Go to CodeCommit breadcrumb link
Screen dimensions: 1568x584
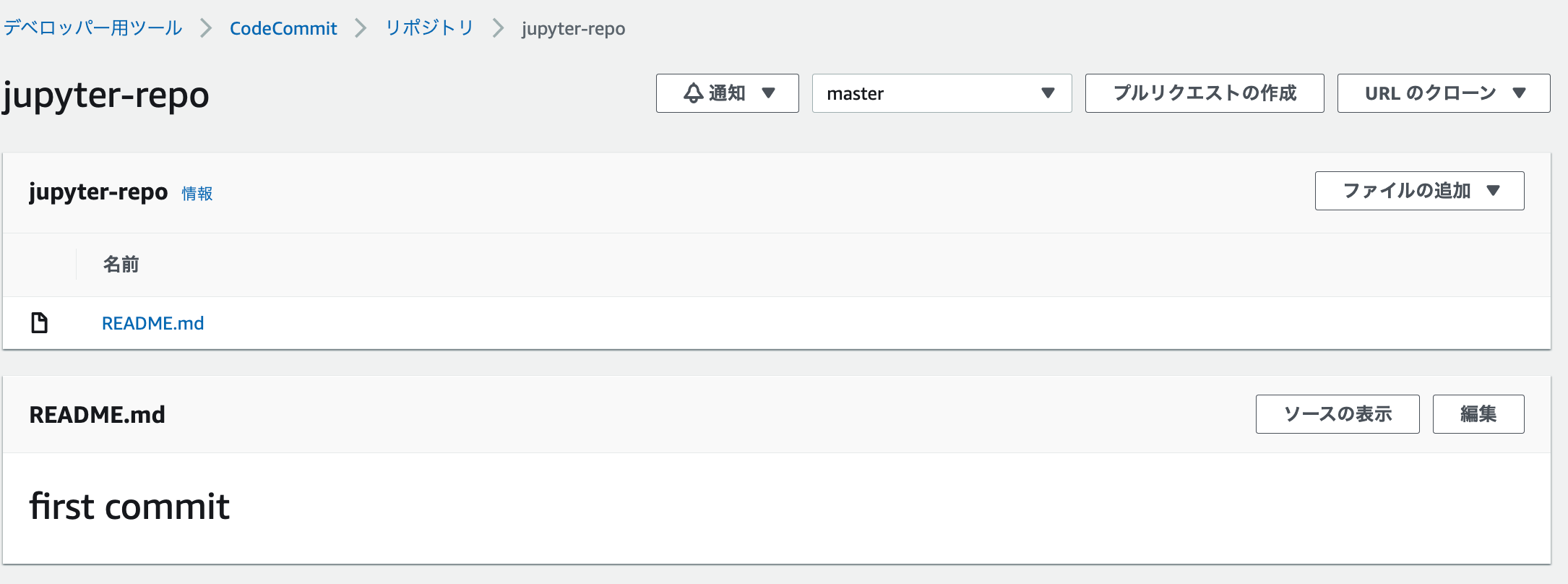[283, 28]
